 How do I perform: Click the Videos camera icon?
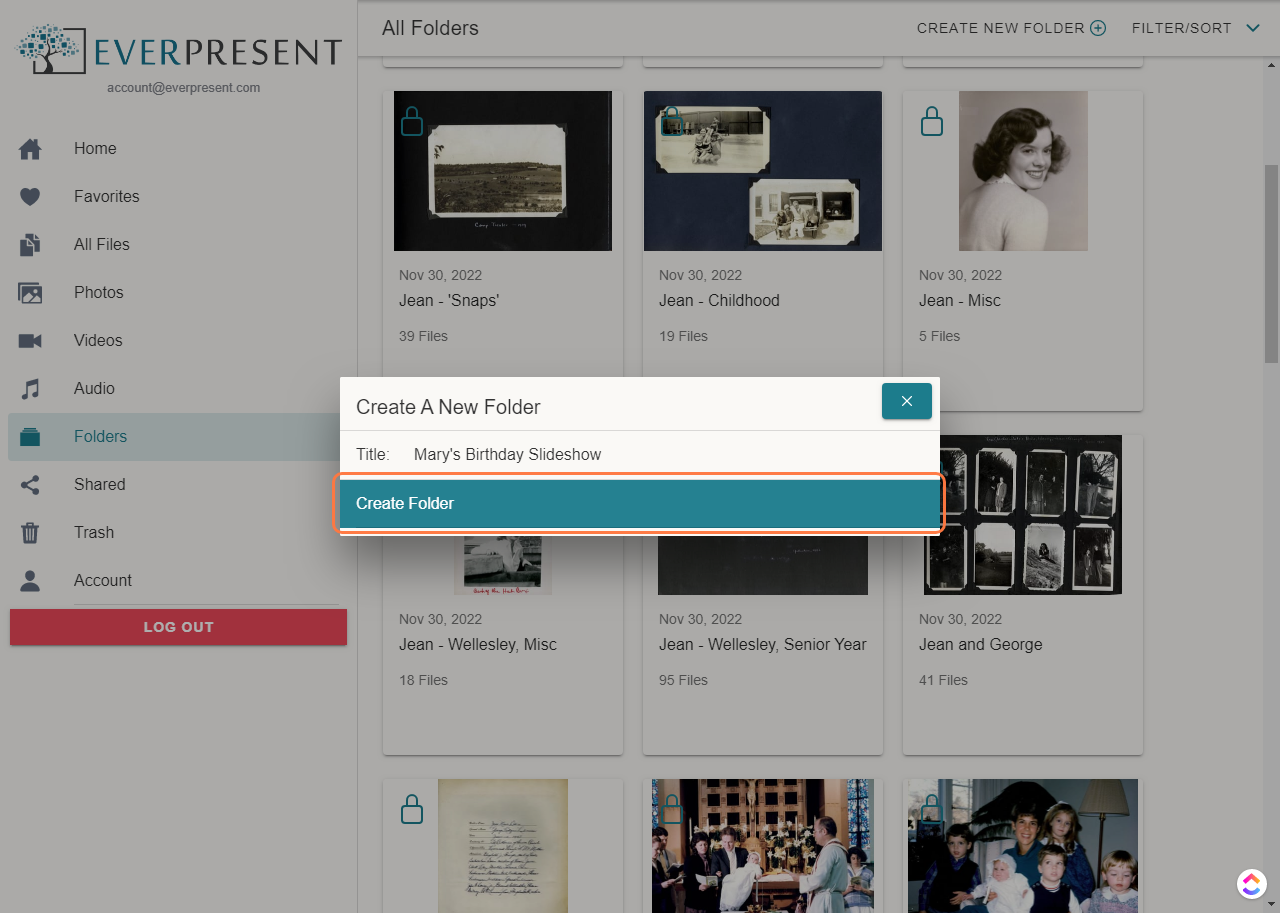30,341
